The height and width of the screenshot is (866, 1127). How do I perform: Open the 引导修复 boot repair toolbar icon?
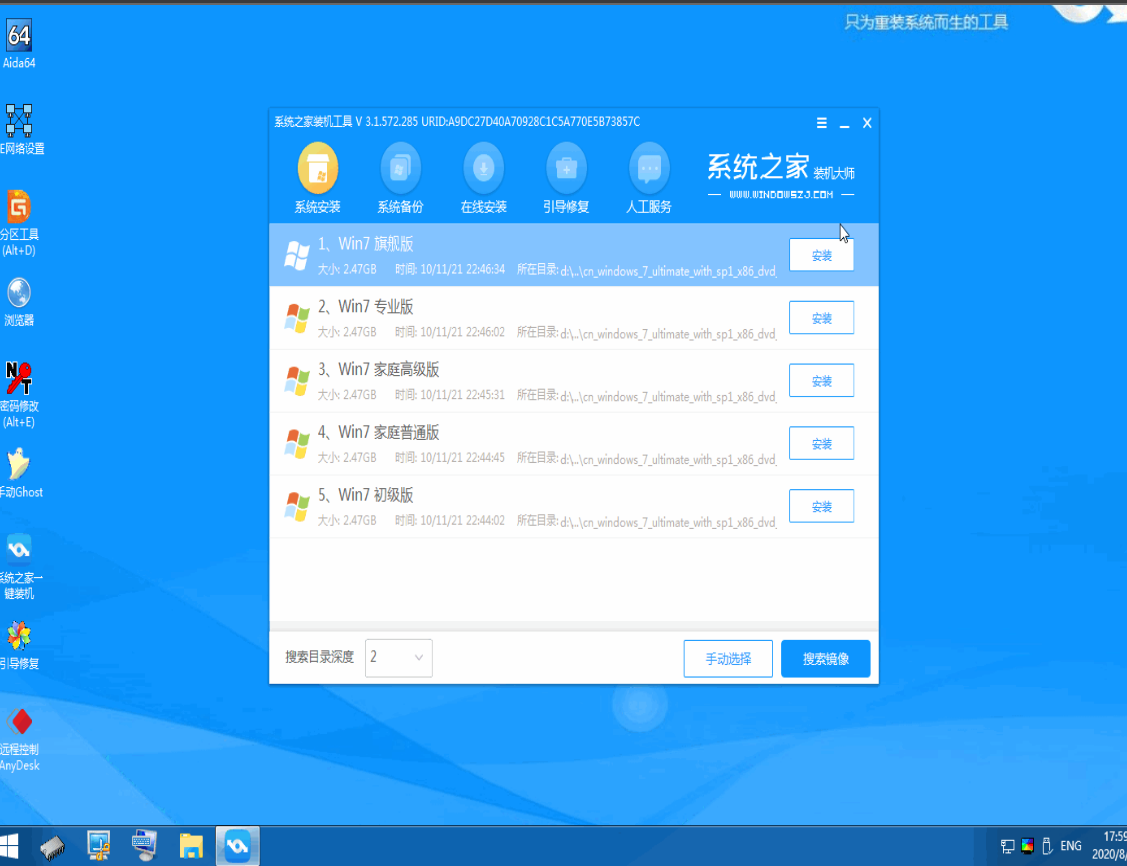coord(566,170)
